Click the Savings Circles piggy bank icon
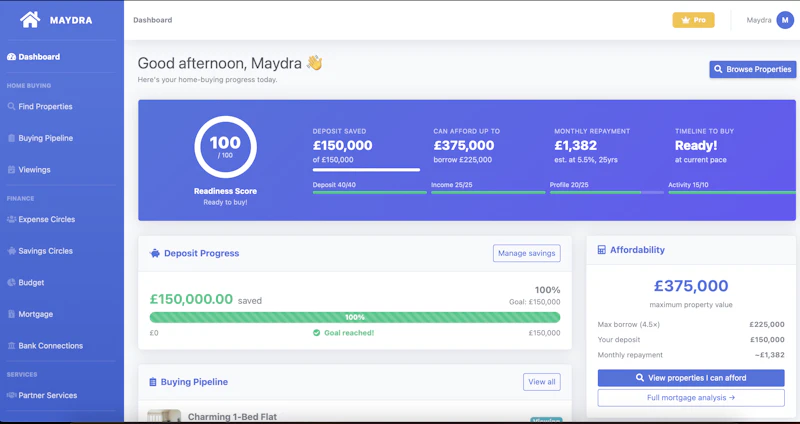Image resolution: width=800 pixels, height=424 pixels. [x=11, y=251]
